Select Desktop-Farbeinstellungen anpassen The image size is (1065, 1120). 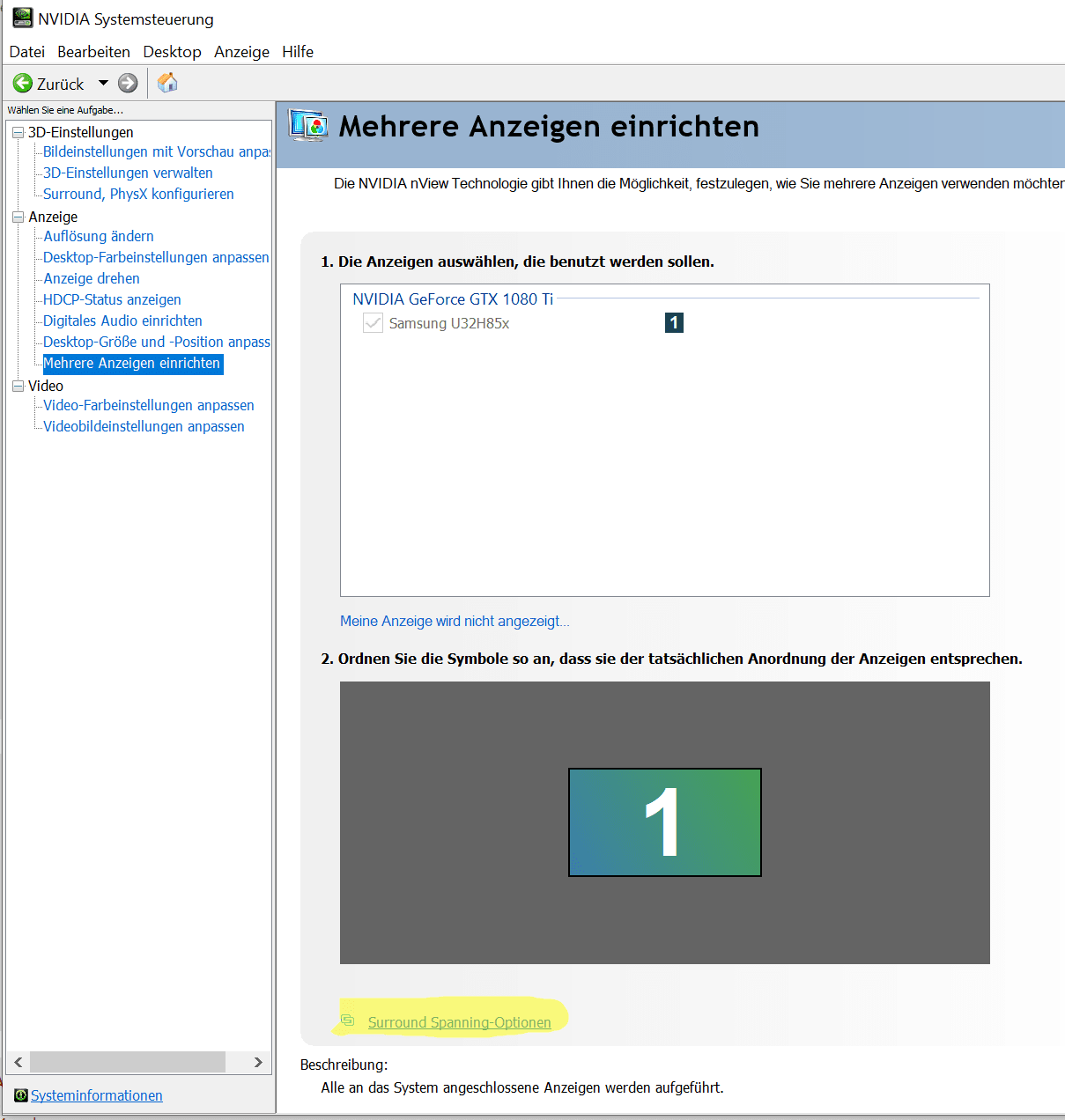pos(156,257)
